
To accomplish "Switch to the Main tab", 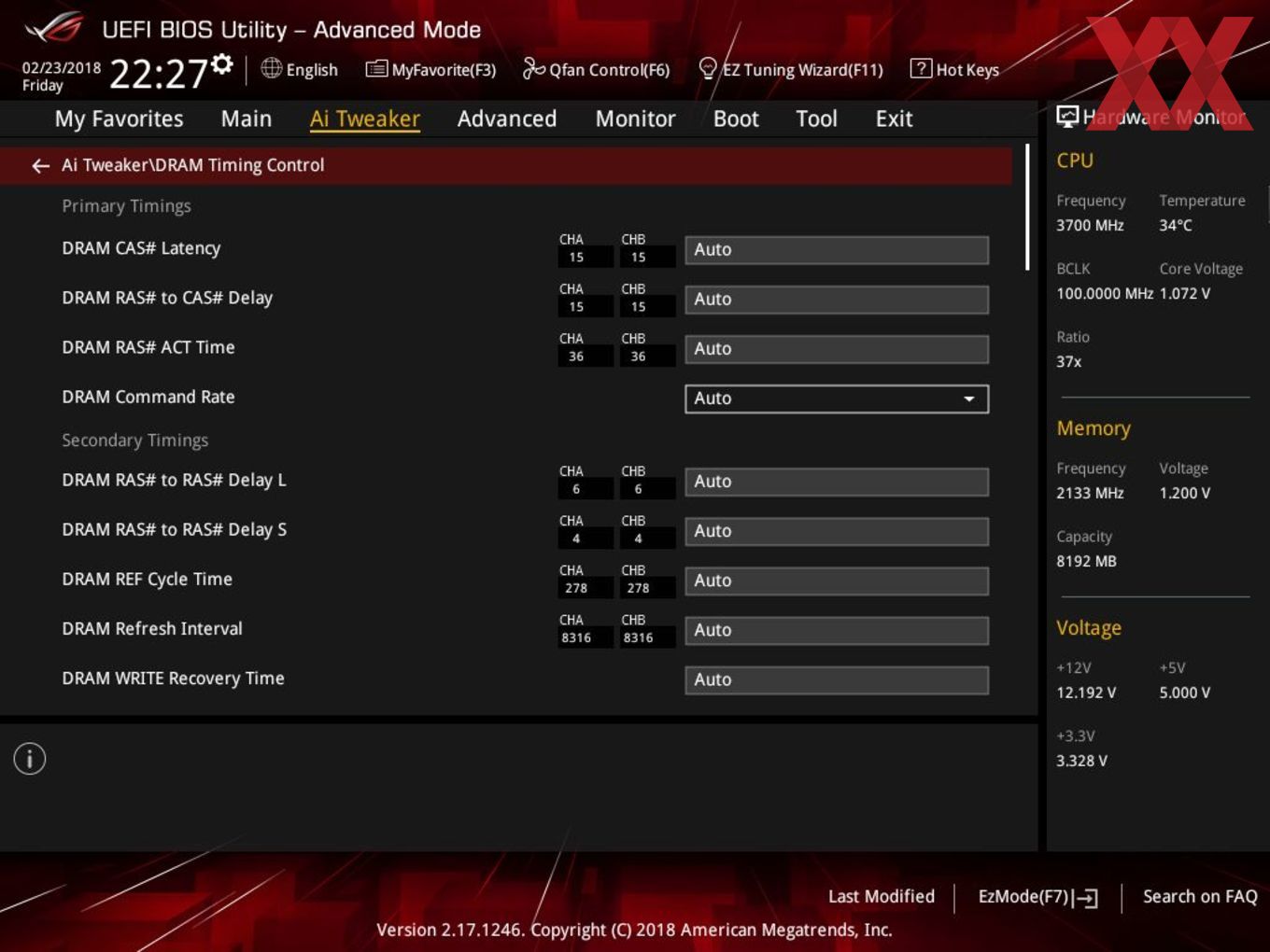I will pyautogui.click(x=247, y=119).
